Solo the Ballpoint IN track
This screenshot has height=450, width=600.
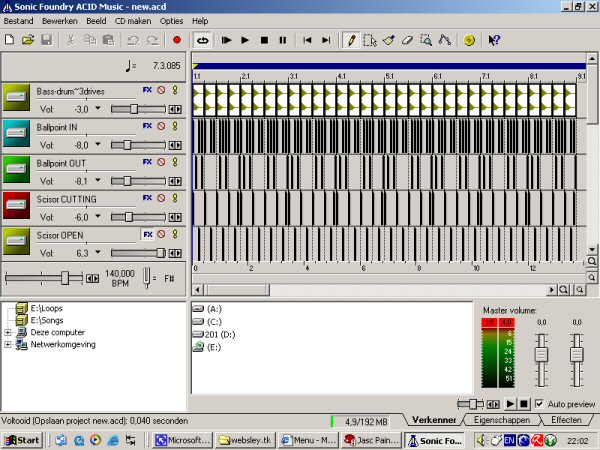click(175, 126)
